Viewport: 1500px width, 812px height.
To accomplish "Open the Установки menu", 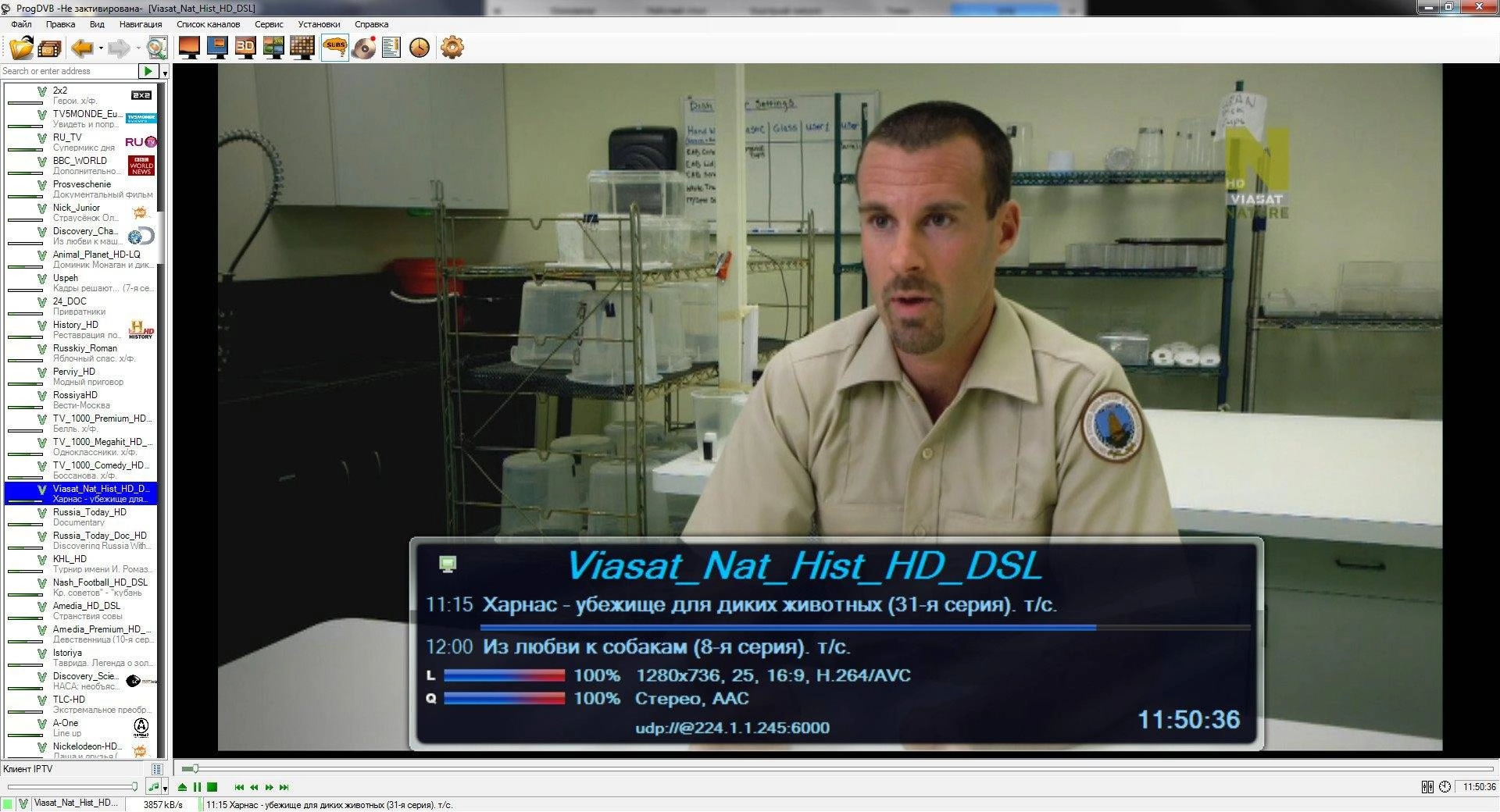I will pyautogui.click(x=319, y=24).
